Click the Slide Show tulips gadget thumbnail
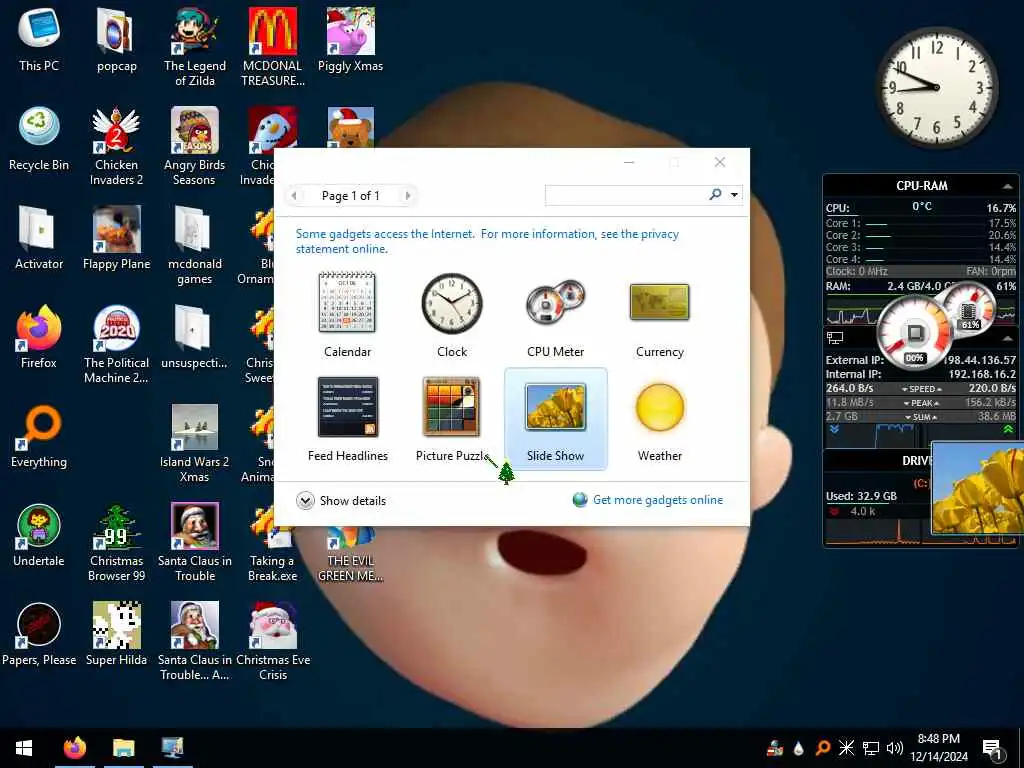 pos(978,488)
